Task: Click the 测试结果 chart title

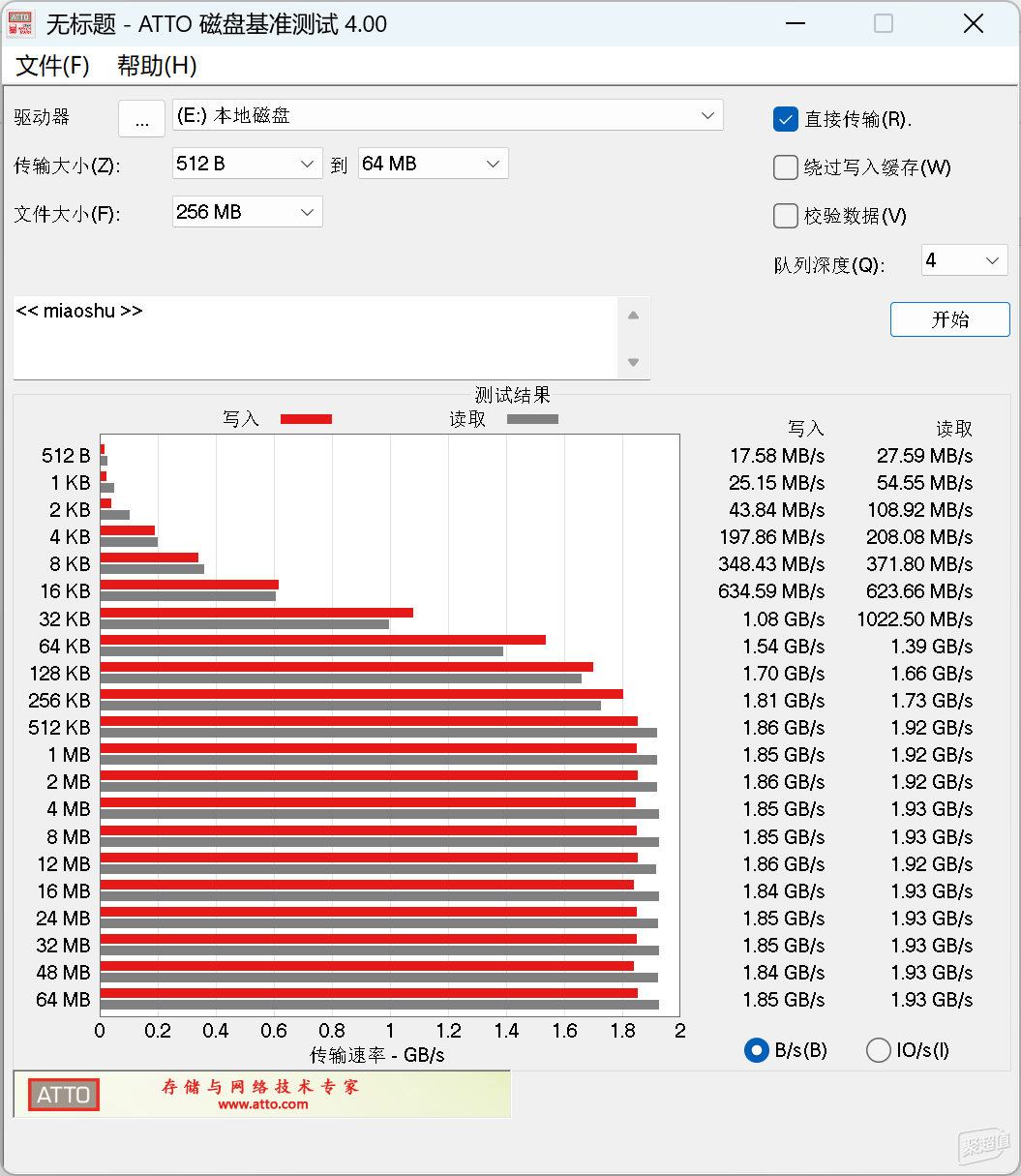Action: (513, 395)
